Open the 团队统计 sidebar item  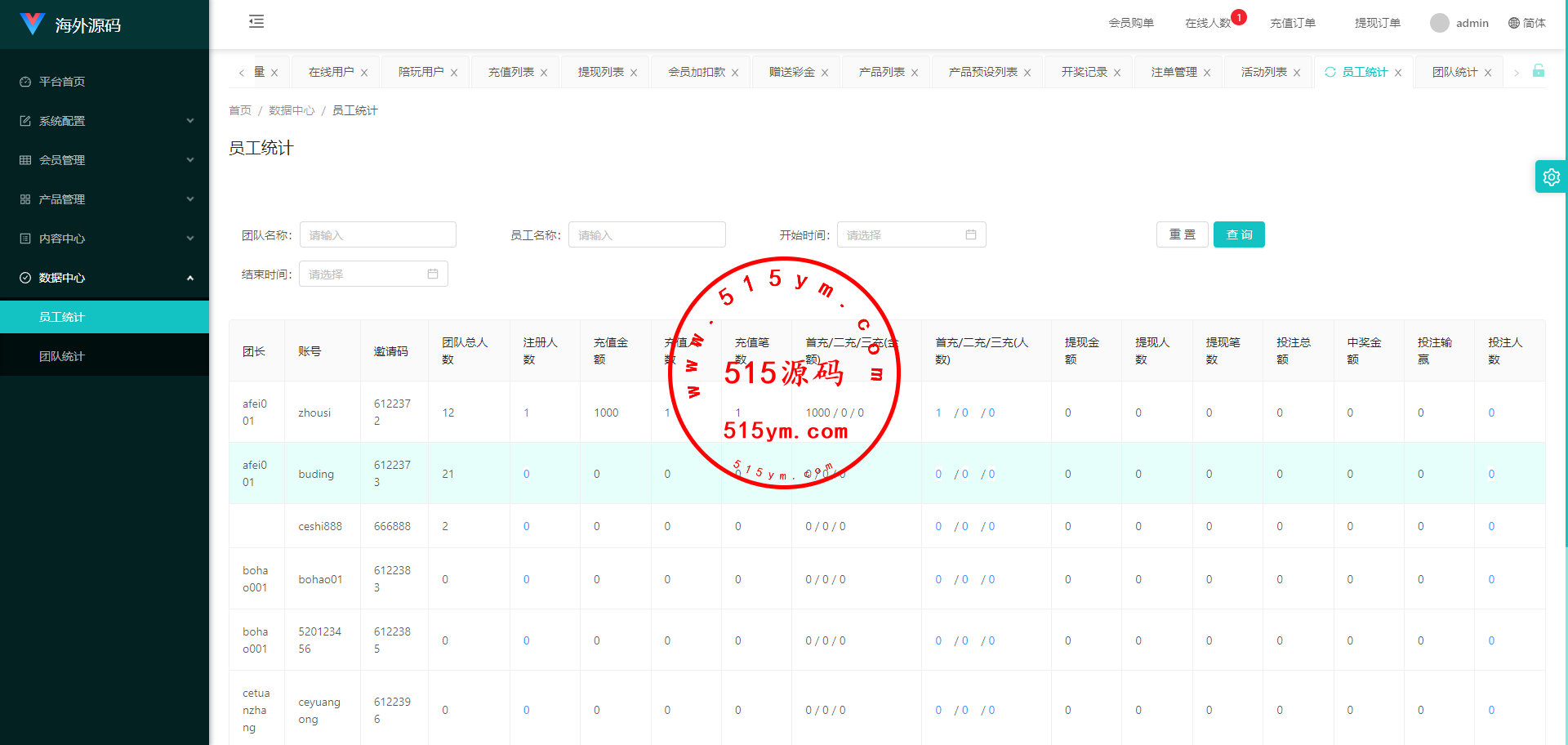tap(62, 356)
